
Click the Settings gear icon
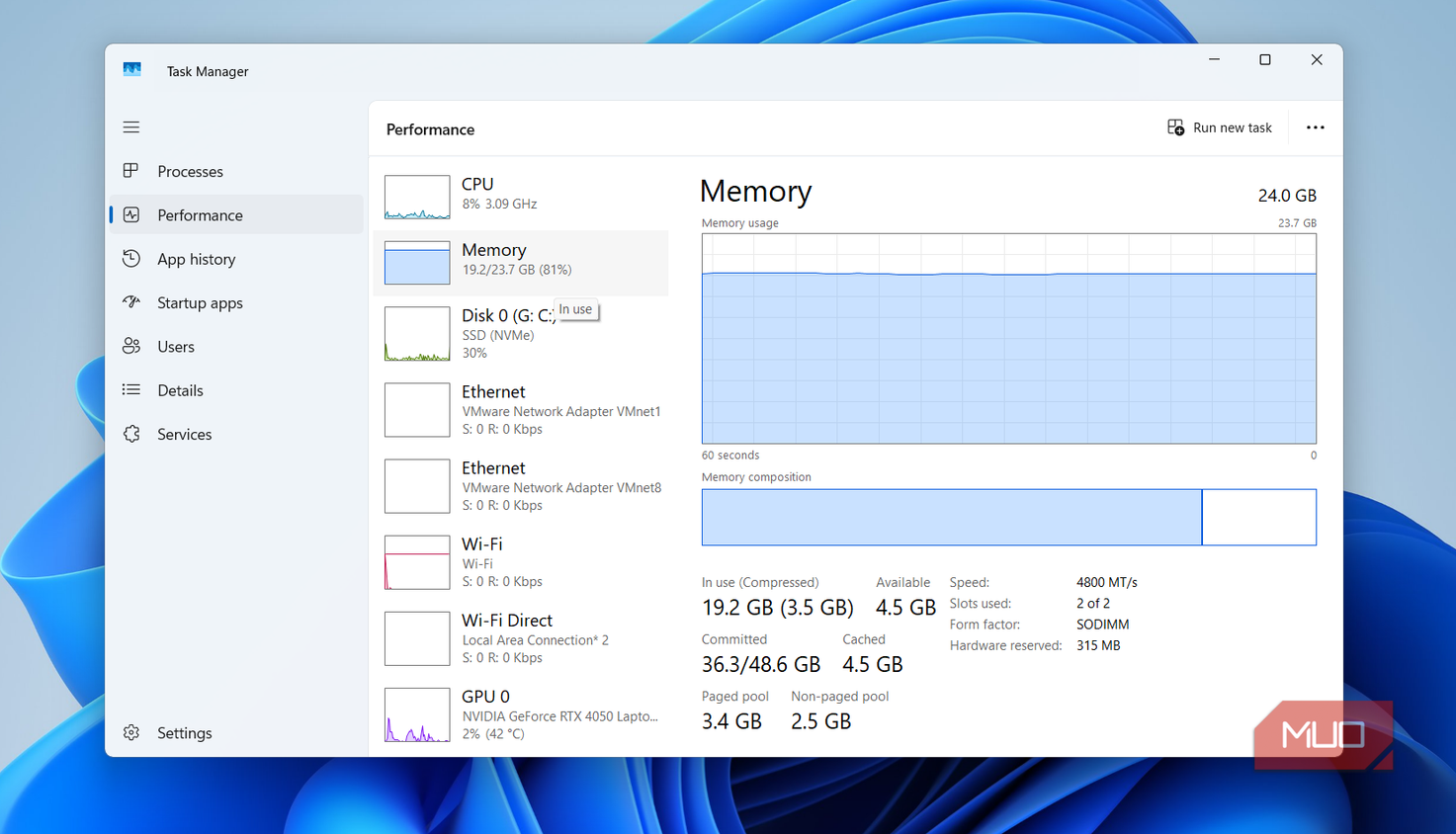pos(131,732)
